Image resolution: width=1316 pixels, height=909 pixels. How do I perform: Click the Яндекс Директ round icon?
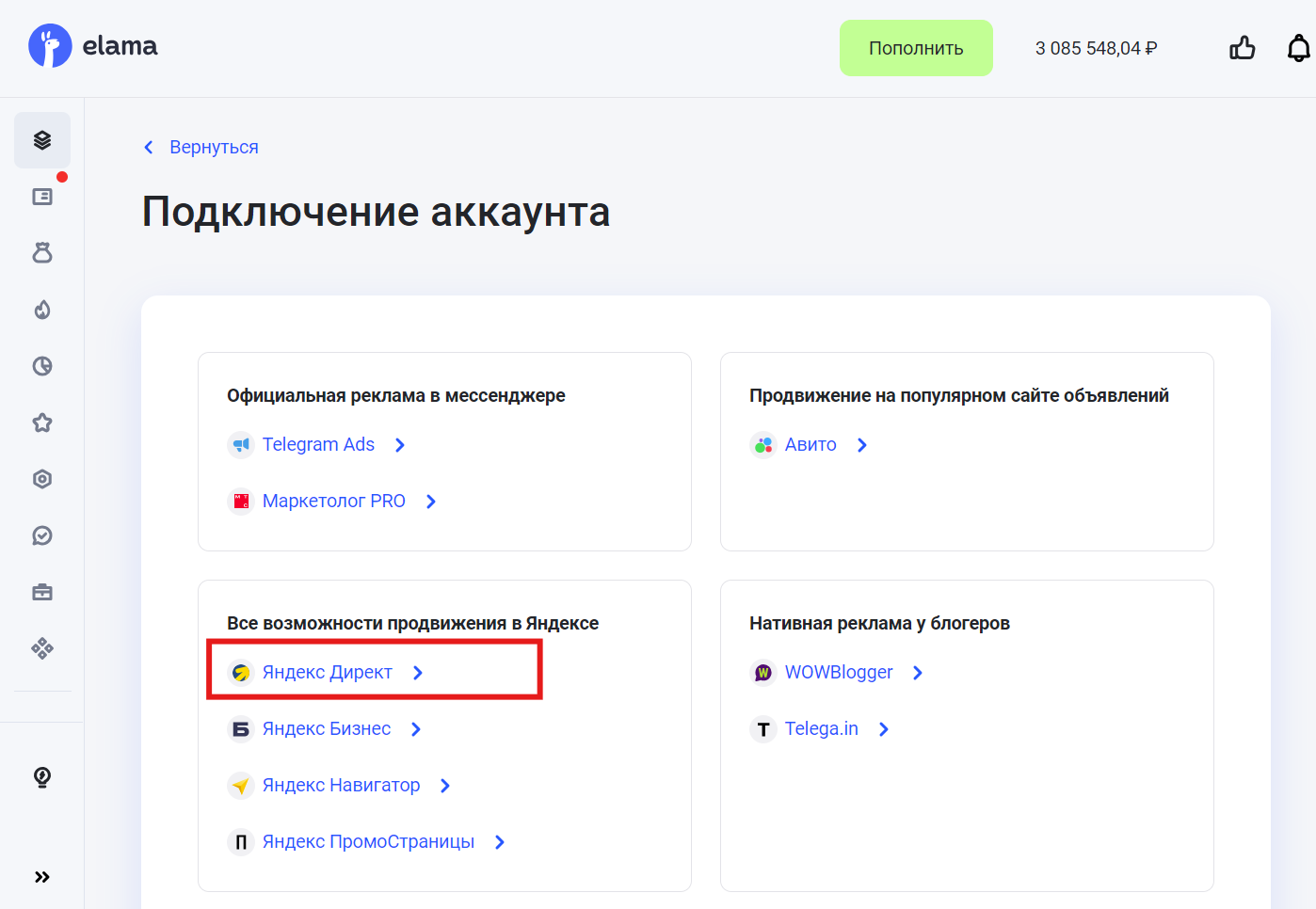coord(241,673)
